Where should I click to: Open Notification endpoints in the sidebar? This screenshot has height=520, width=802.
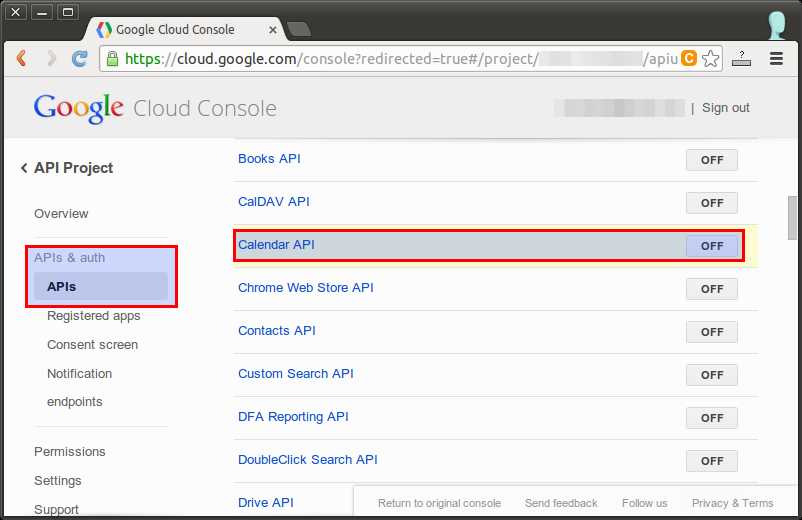coord(79,388)
